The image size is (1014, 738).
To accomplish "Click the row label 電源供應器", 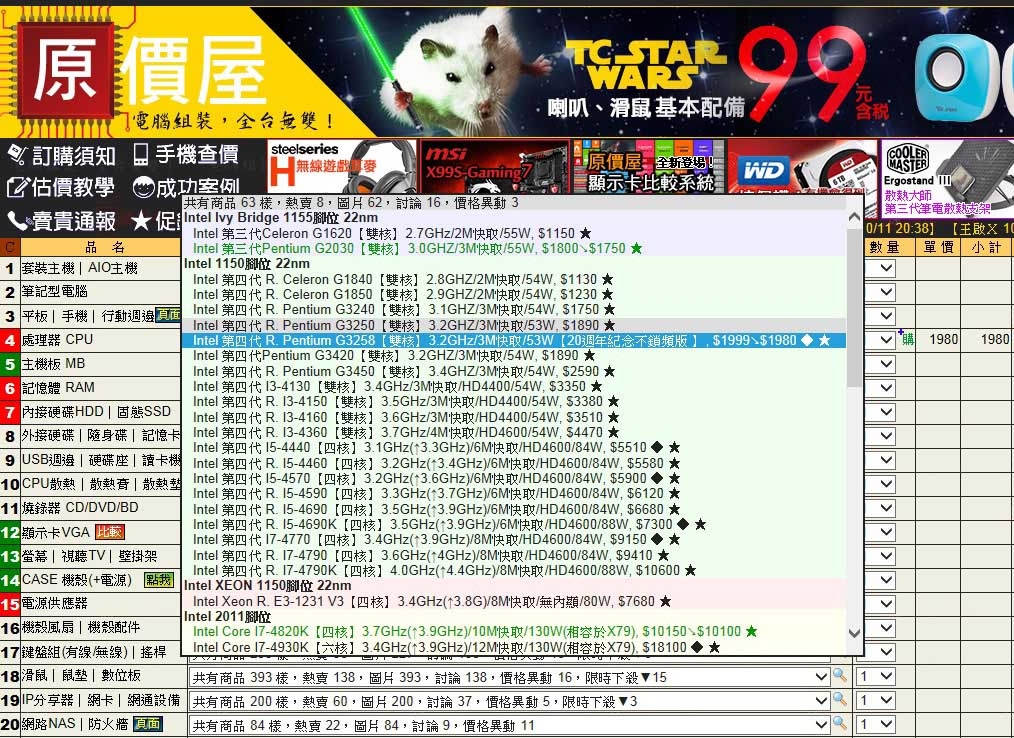I will click(54, 603).
